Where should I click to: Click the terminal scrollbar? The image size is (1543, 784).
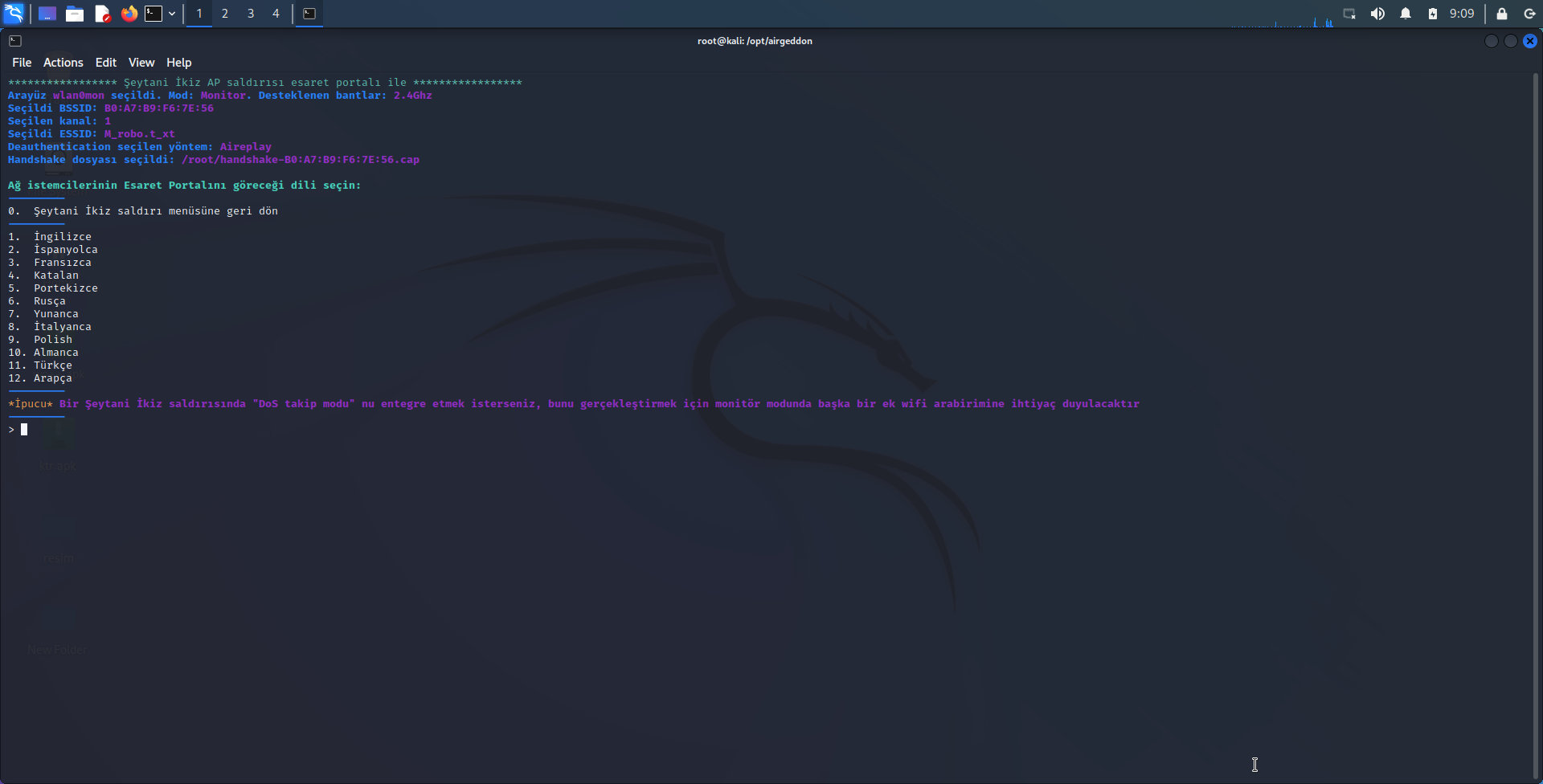click(x=1536, y=426)
